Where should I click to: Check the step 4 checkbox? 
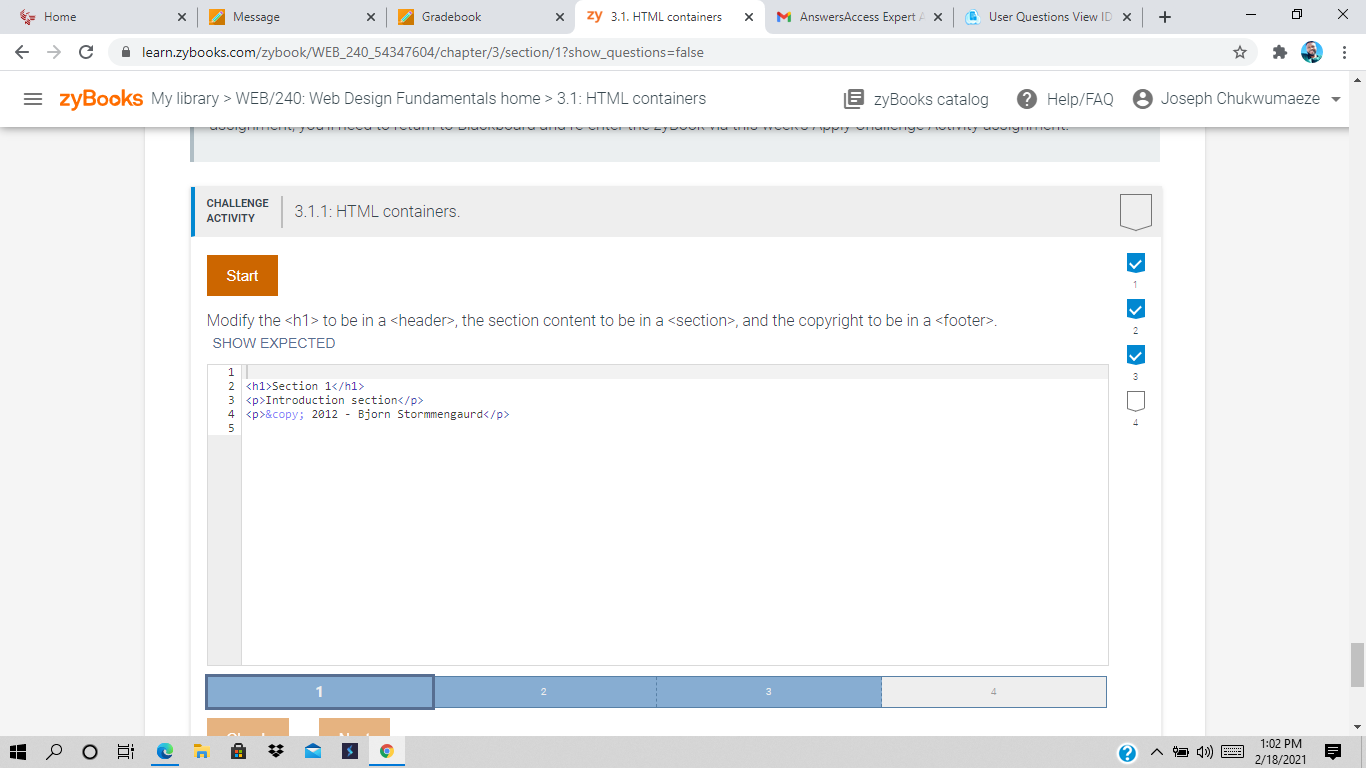tap(1135, 399)
